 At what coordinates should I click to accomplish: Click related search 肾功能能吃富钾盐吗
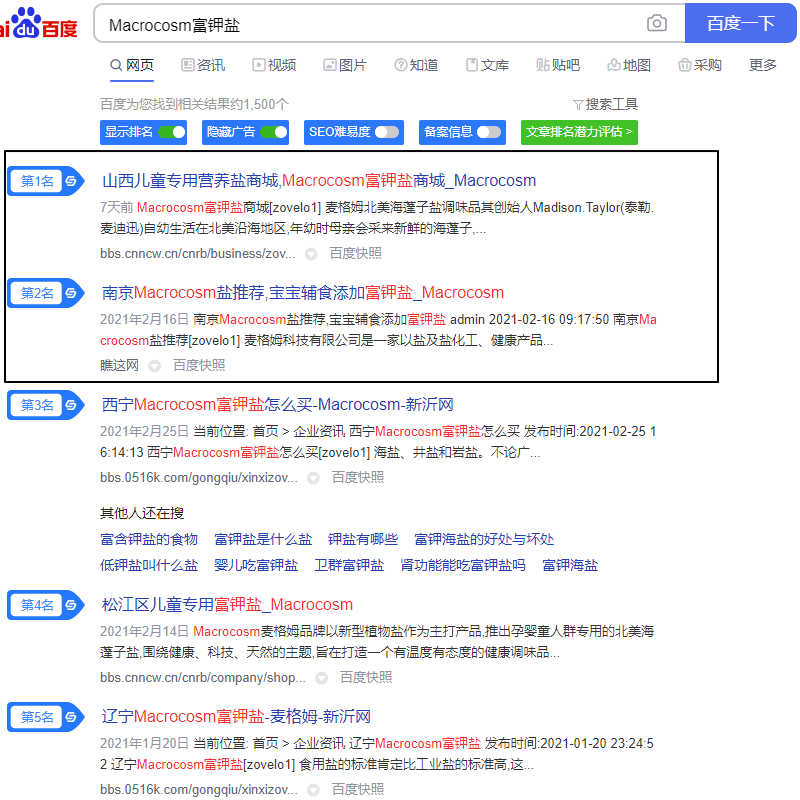point(463,566)
